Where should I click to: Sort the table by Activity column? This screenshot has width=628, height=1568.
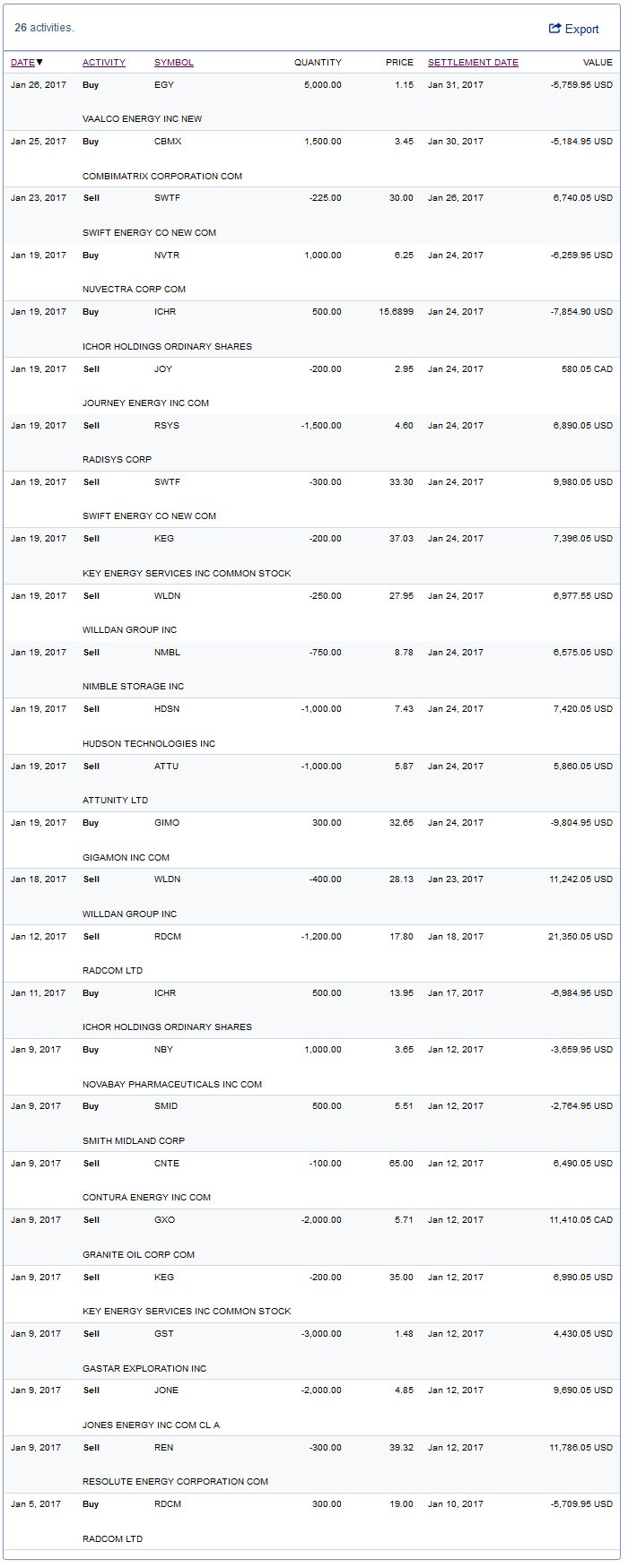tap(104, 63)
